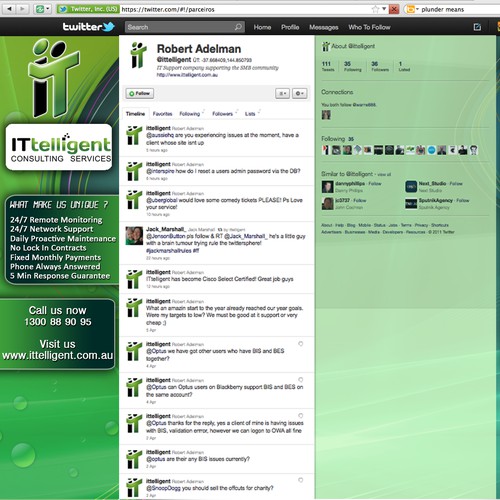
Task: Bookmark page with the star icon
Action: pyautogui.click(x=375, y=9)
